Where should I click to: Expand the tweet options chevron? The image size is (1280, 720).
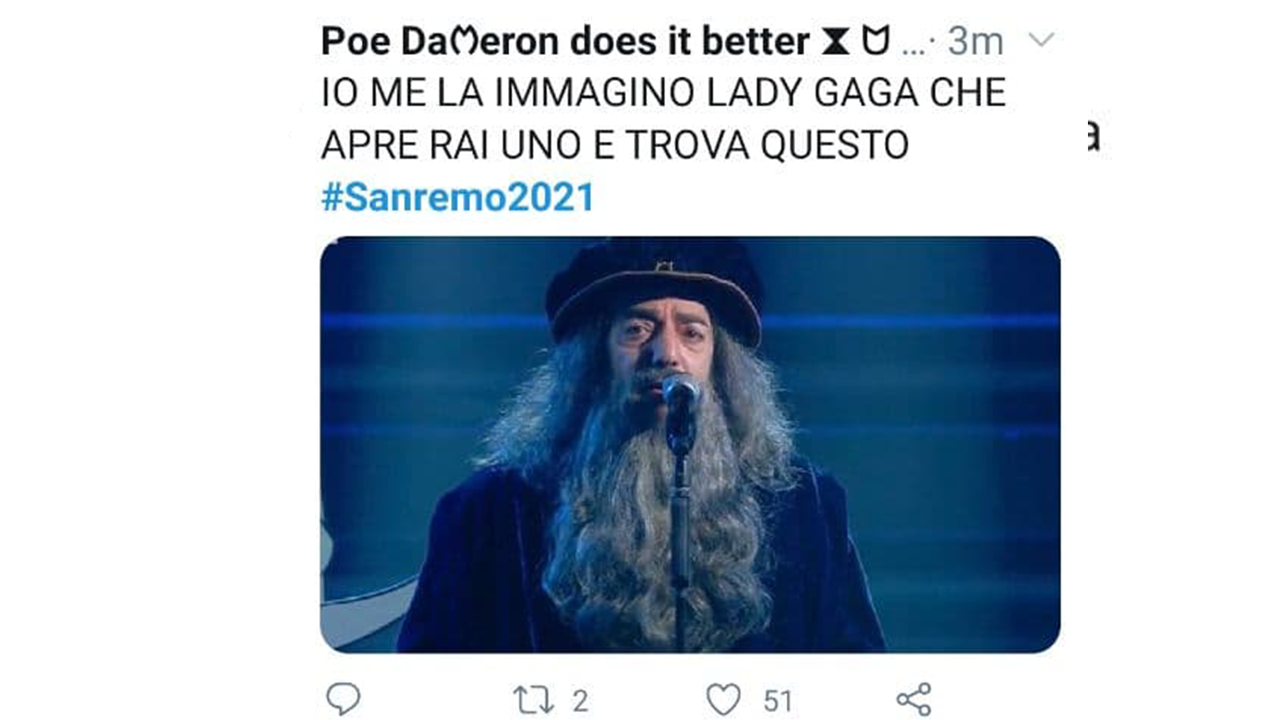(1041, 40)
